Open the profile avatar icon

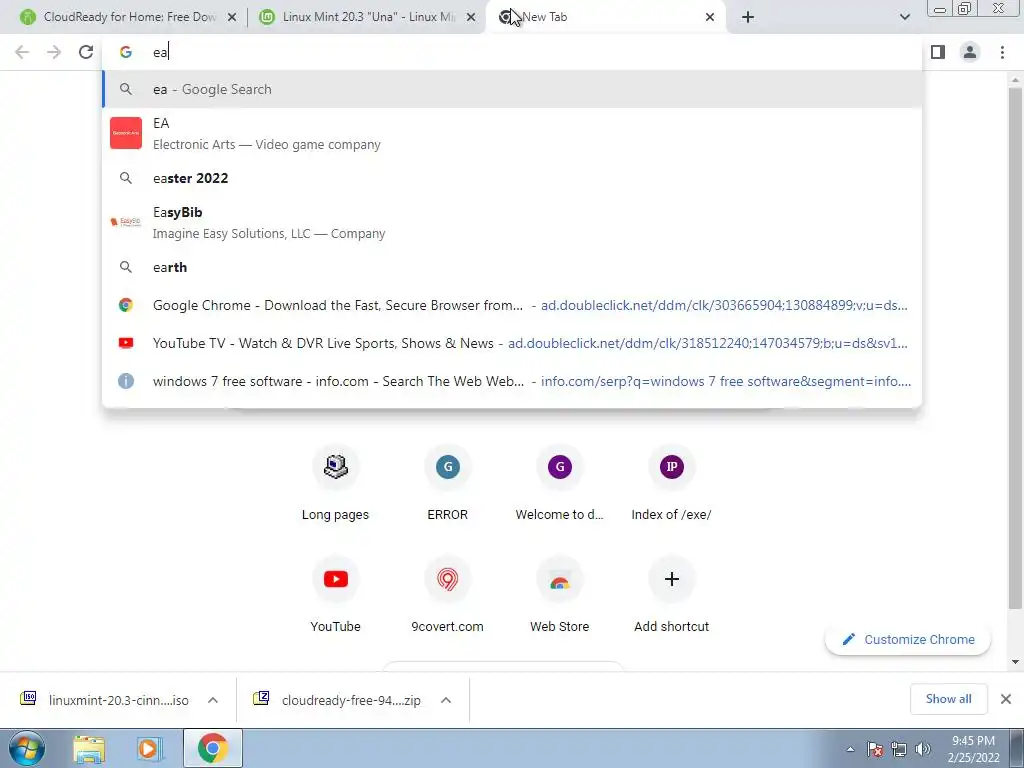[970, 52]
